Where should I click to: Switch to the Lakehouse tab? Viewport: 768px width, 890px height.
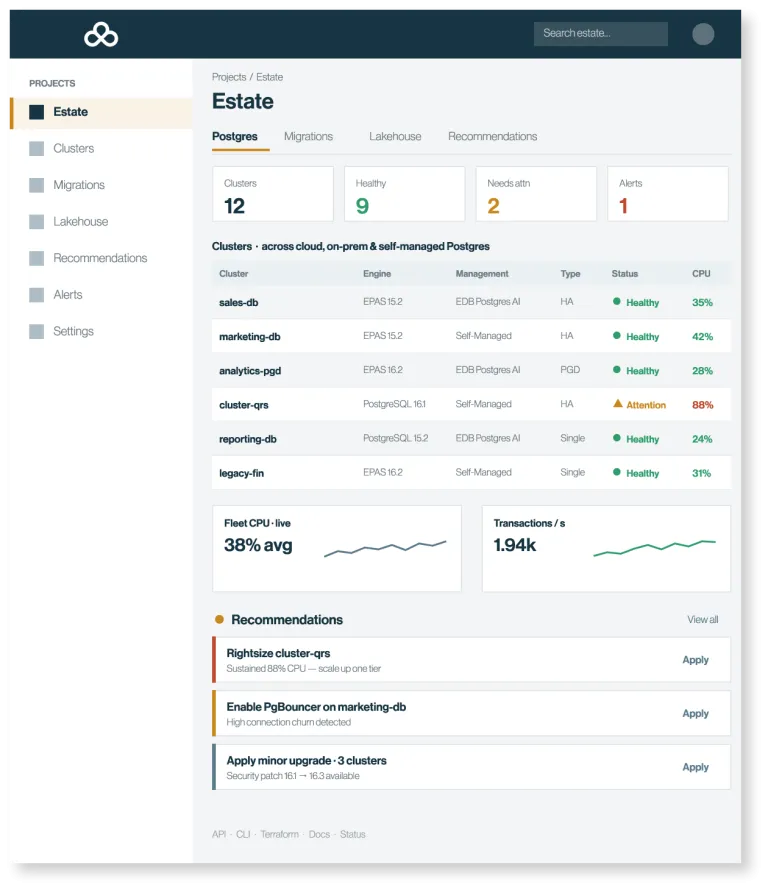(395, 136)
